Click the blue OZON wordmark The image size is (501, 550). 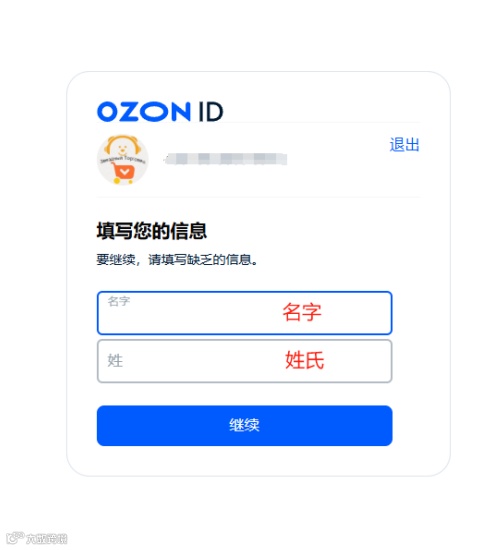point(144,112)
